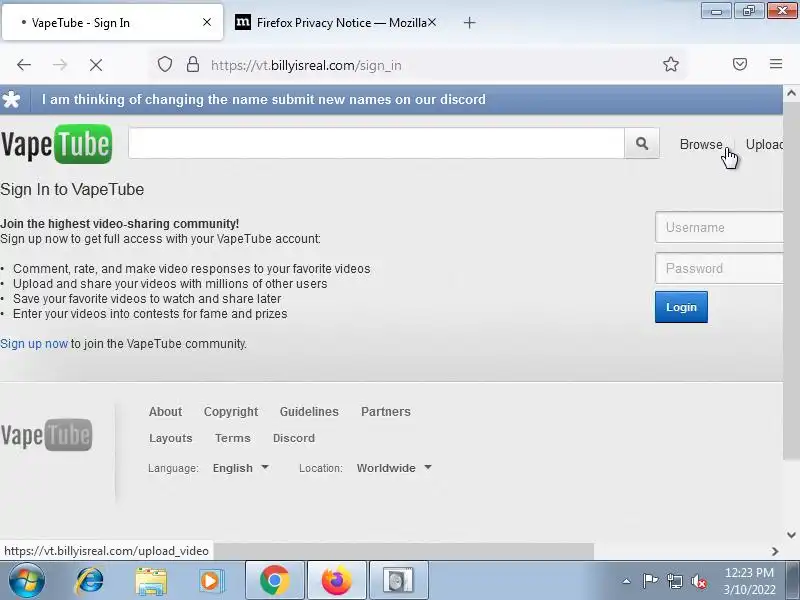The height and width of the screenshot is (600, 800).
Task: Open the Guidelines footer link
Action: click(x=309, y=412)
